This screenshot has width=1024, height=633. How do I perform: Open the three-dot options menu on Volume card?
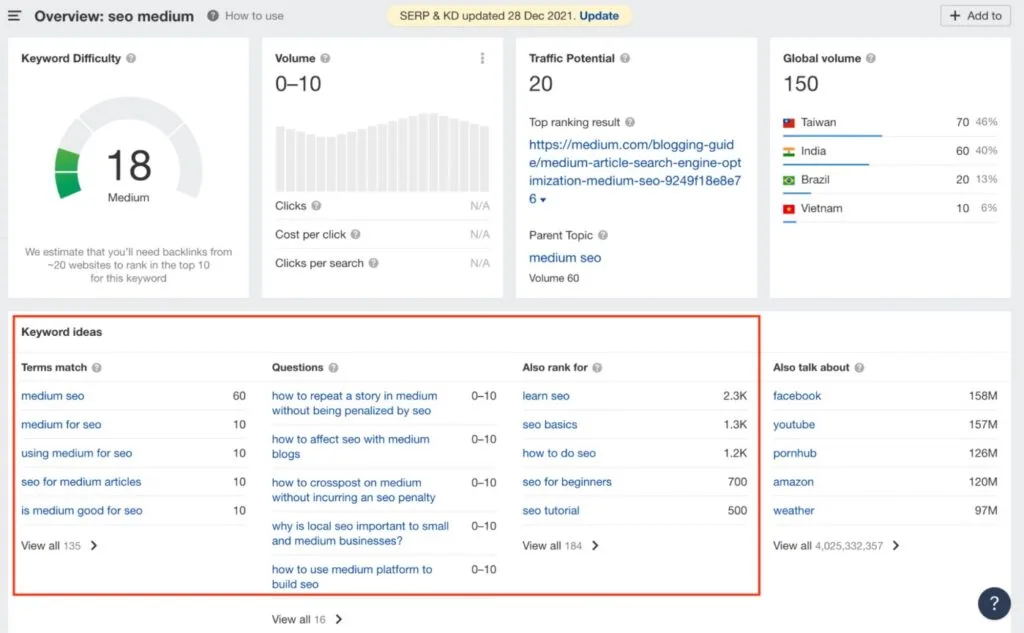[x=482, y=58]
